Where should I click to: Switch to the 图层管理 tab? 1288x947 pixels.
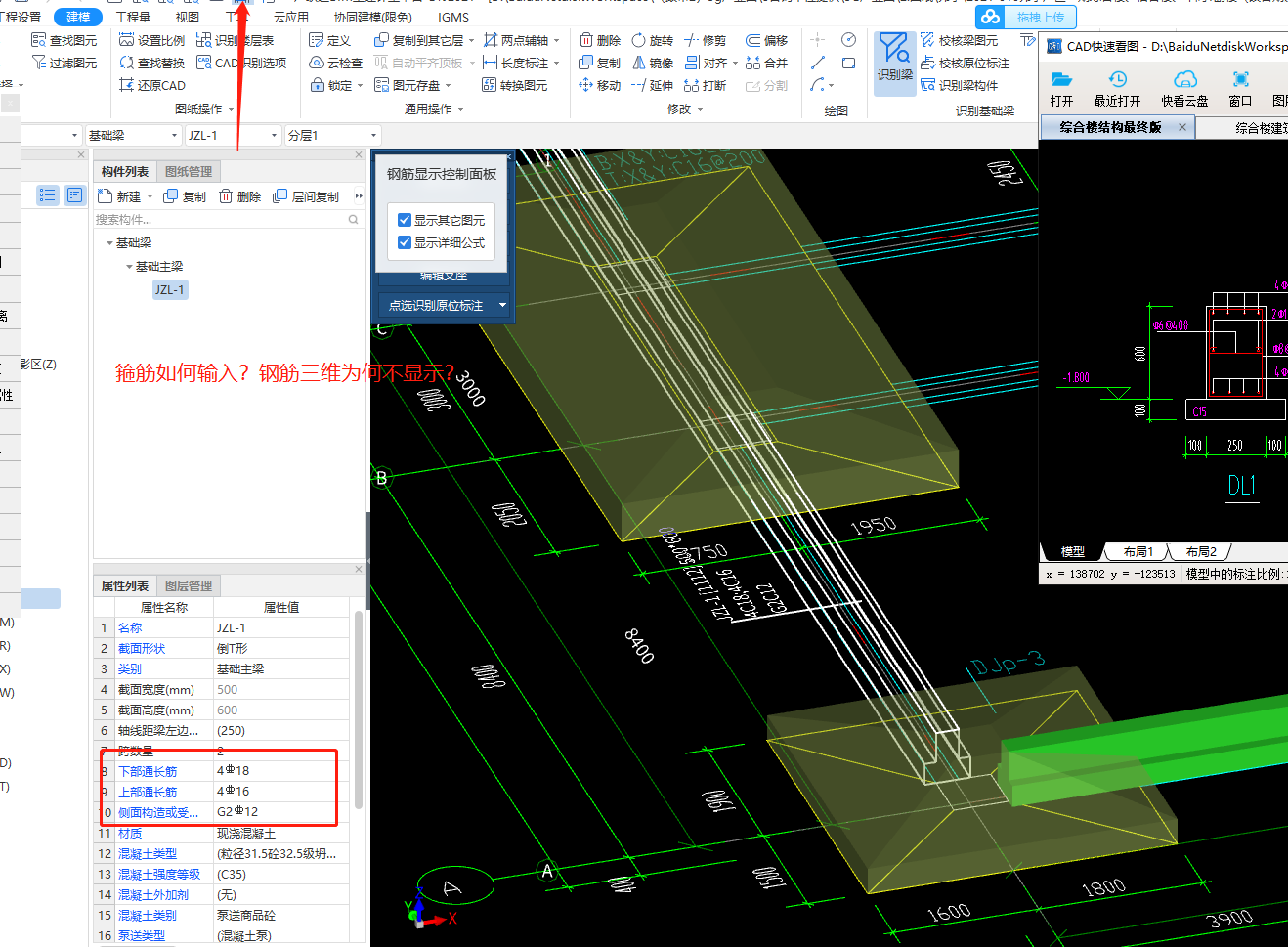(189, 585)
